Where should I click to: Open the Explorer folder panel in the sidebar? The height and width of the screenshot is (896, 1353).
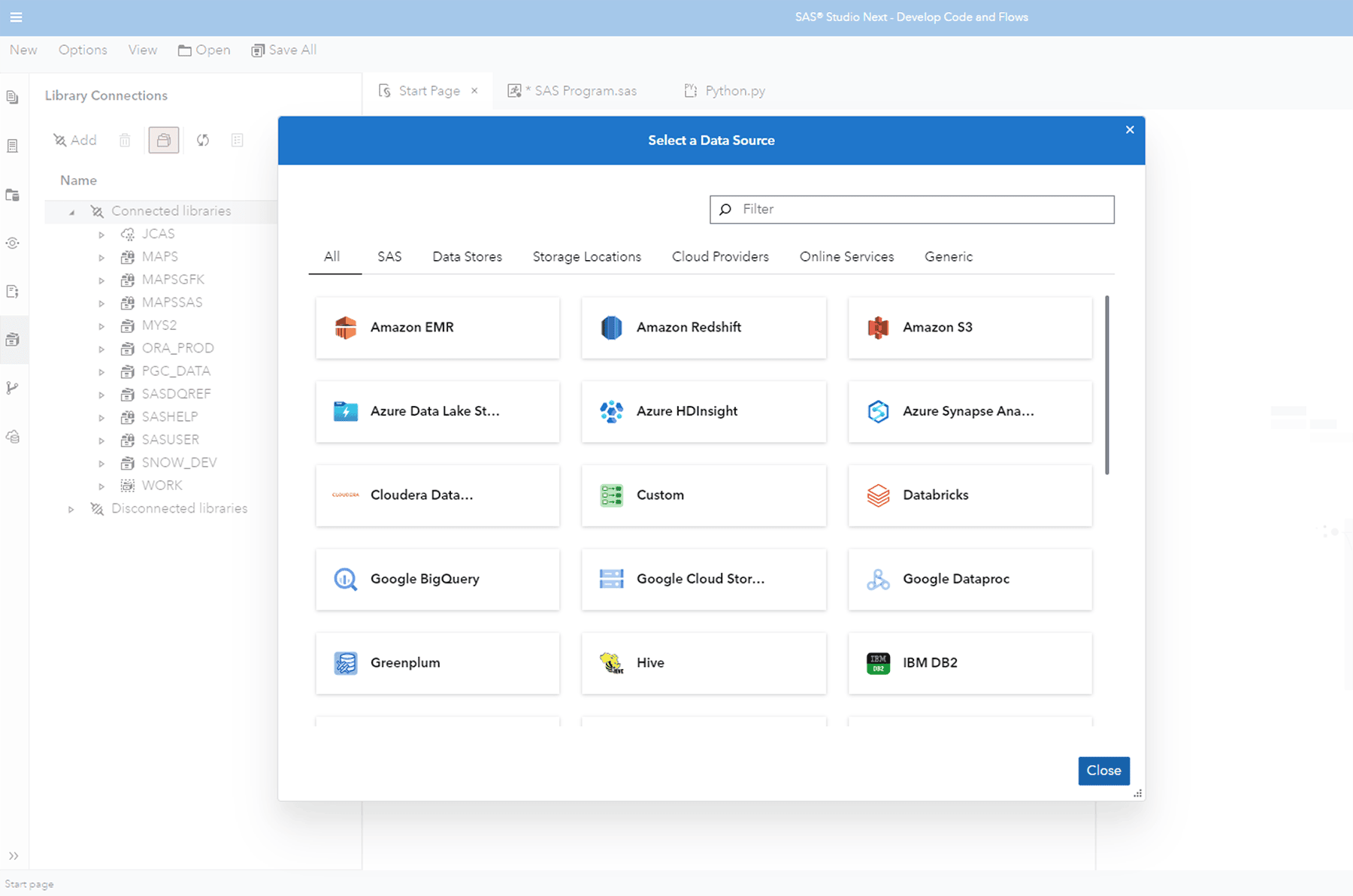point(13,194)
